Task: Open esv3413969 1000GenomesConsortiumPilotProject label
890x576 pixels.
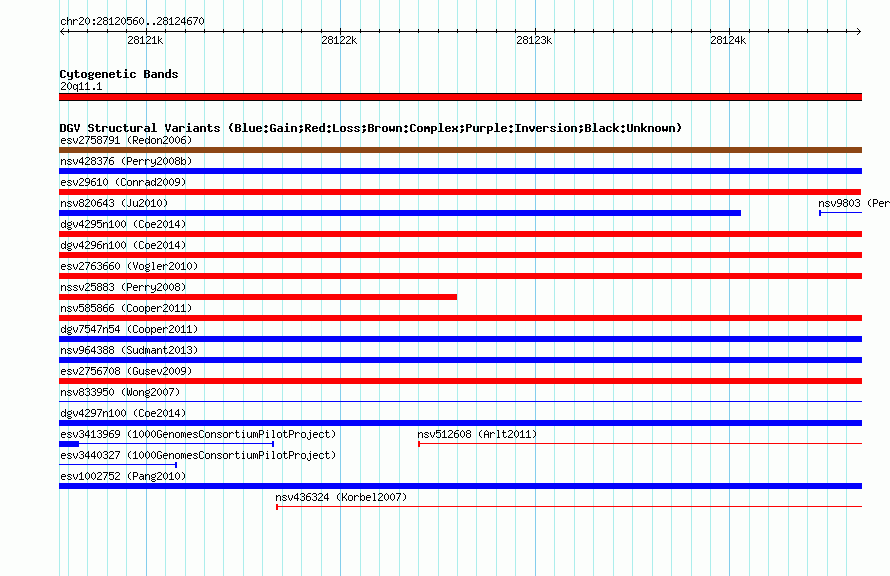Action: [198, 434]
